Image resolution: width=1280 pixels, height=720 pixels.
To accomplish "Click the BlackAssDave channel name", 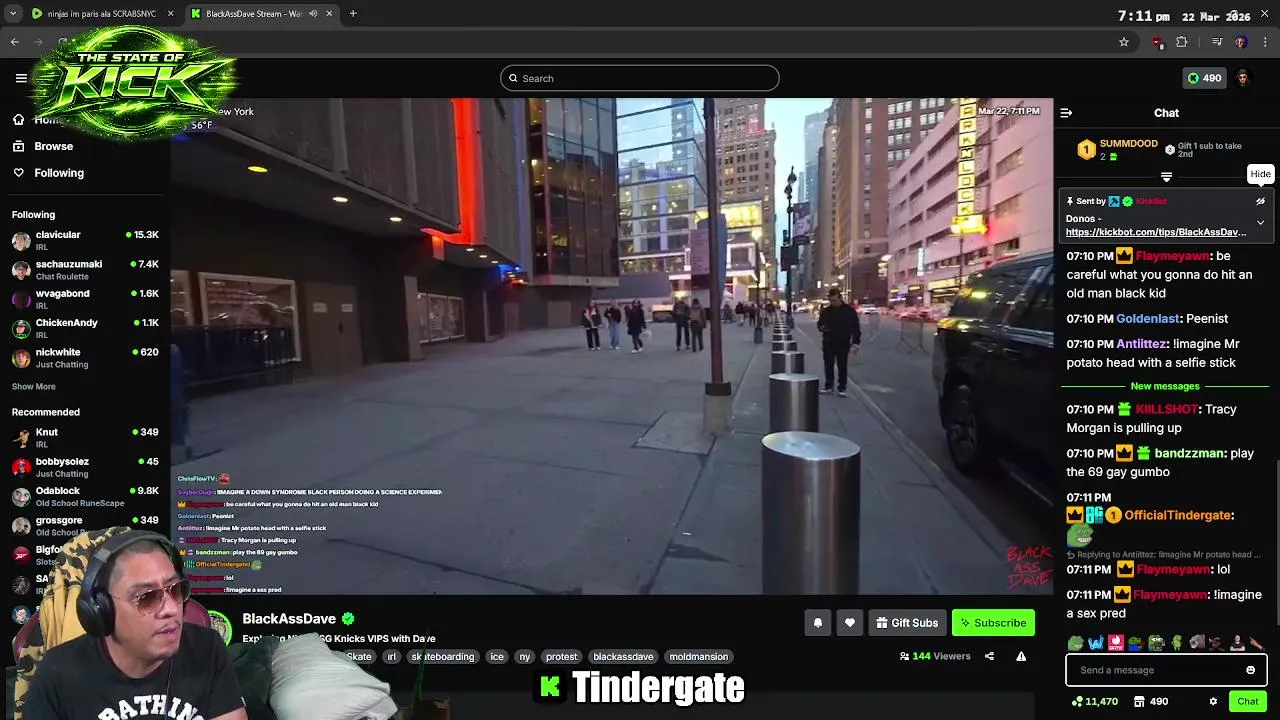I will pos(289,619).
